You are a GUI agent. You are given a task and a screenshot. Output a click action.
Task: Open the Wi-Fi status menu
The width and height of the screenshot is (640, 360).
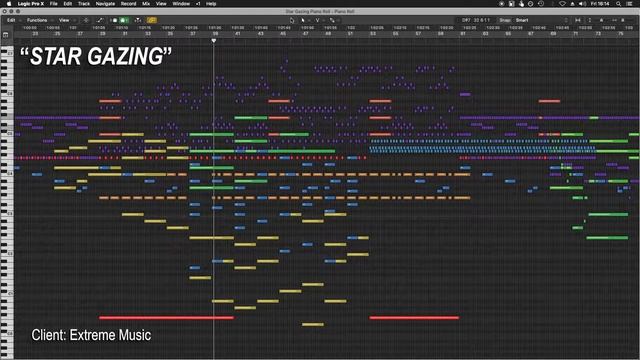click(562, 4)
